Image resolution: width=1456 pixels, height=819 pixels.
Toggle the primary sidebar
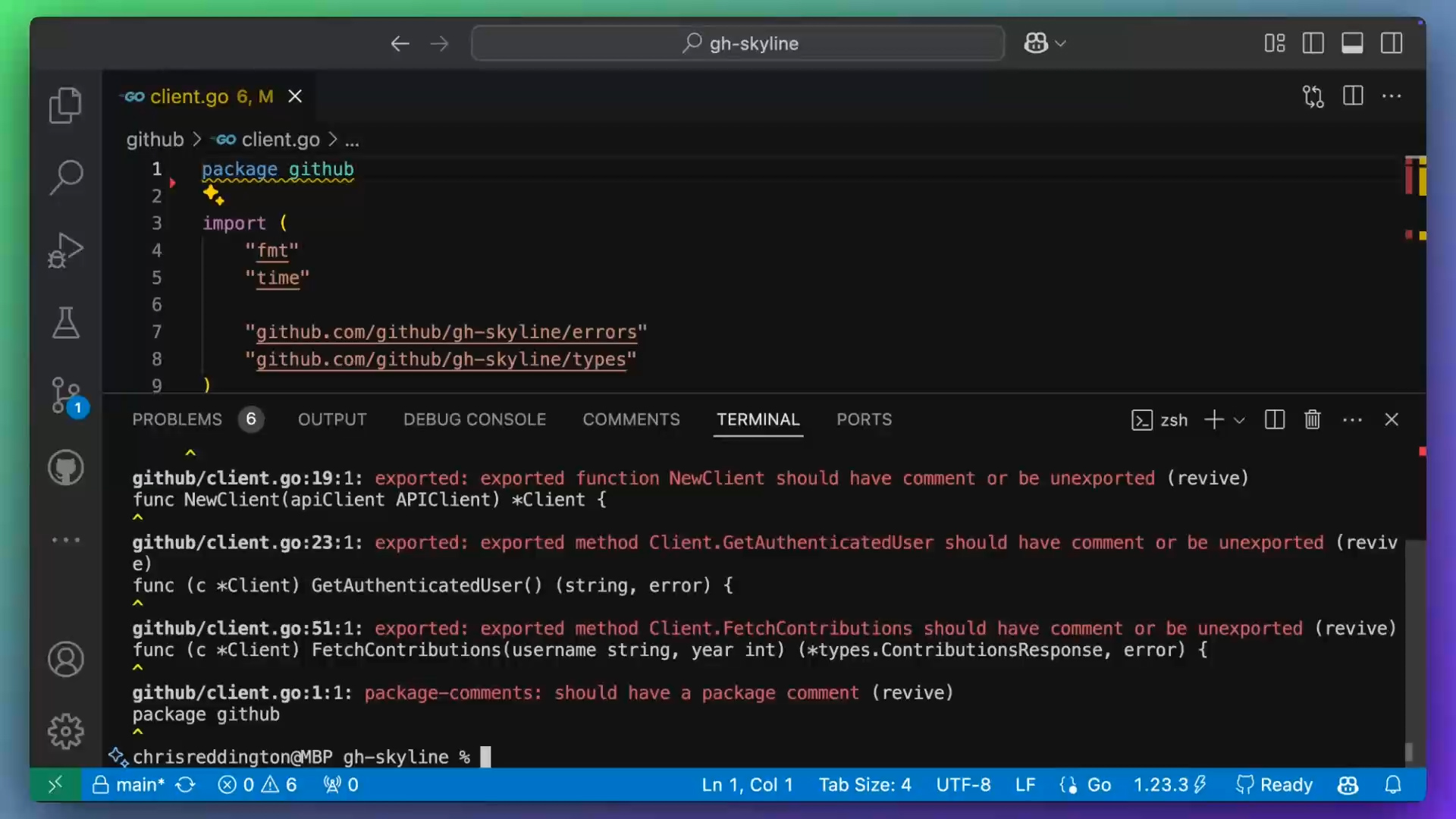(1313, 43)
